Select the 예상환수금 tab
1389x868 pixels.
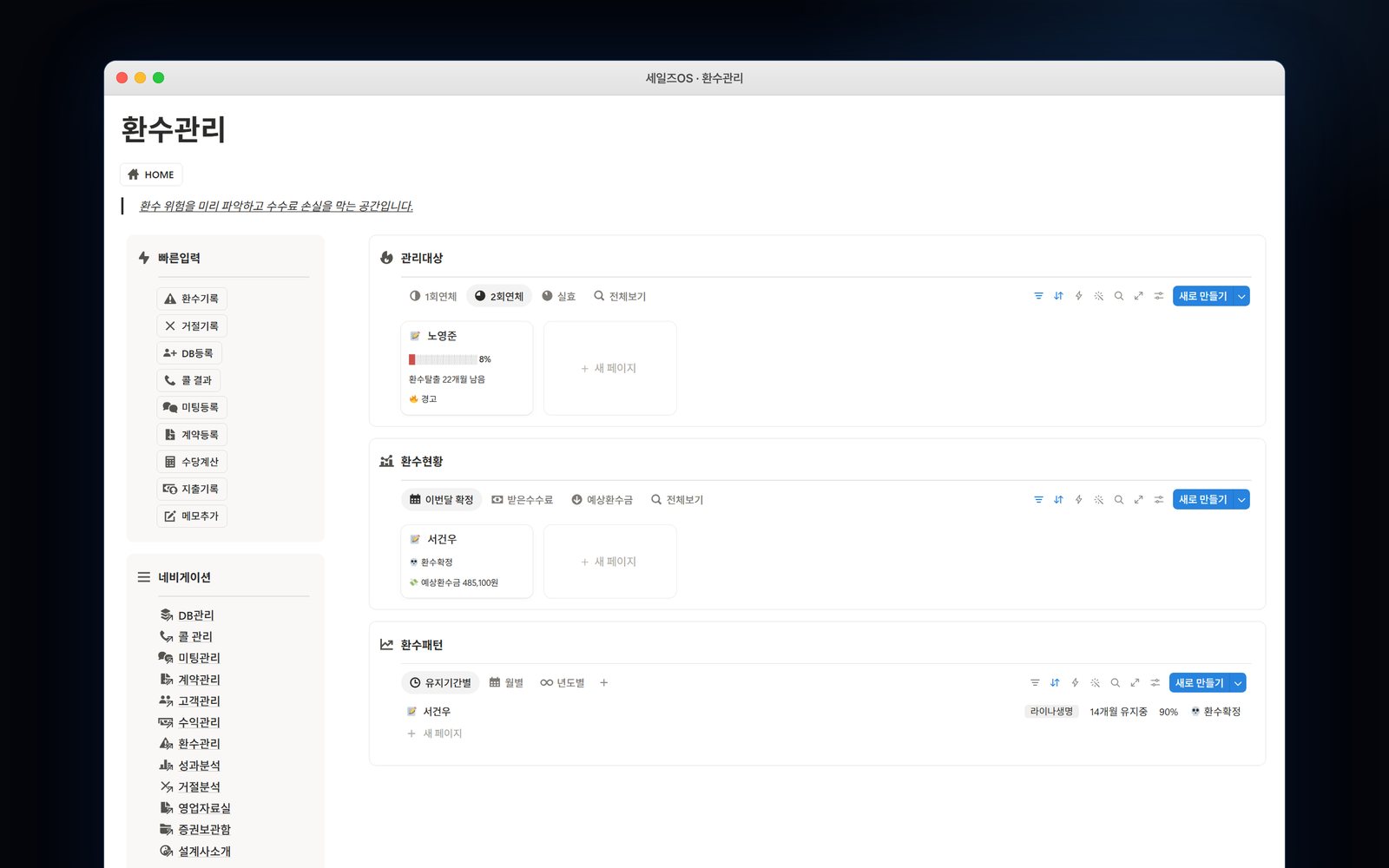602,500
